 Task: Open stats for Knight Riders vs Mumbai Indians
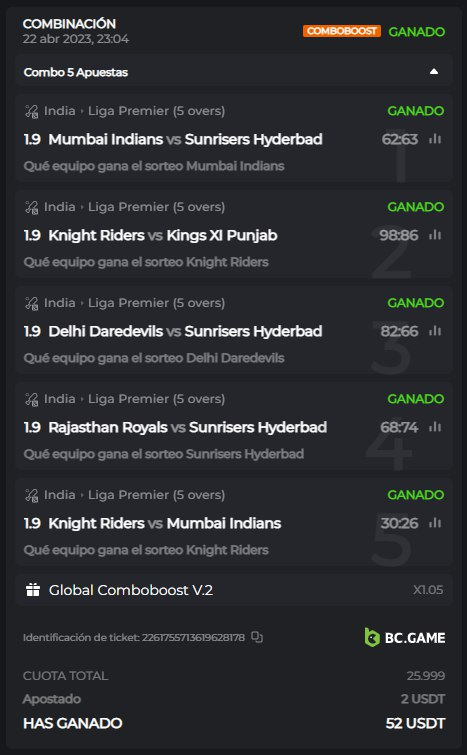click(435, 523)
